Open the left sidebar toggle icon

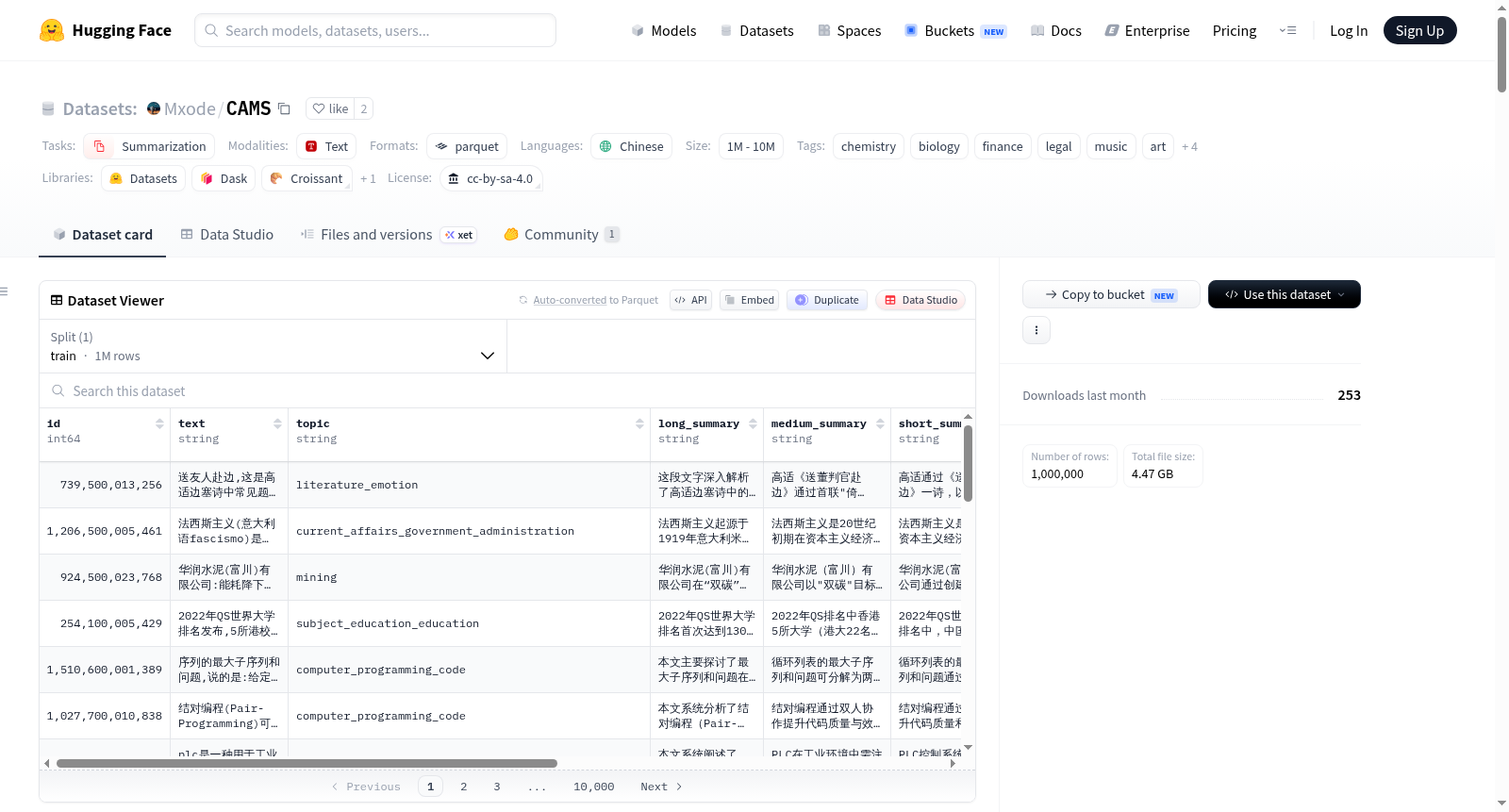pos(4,291)
